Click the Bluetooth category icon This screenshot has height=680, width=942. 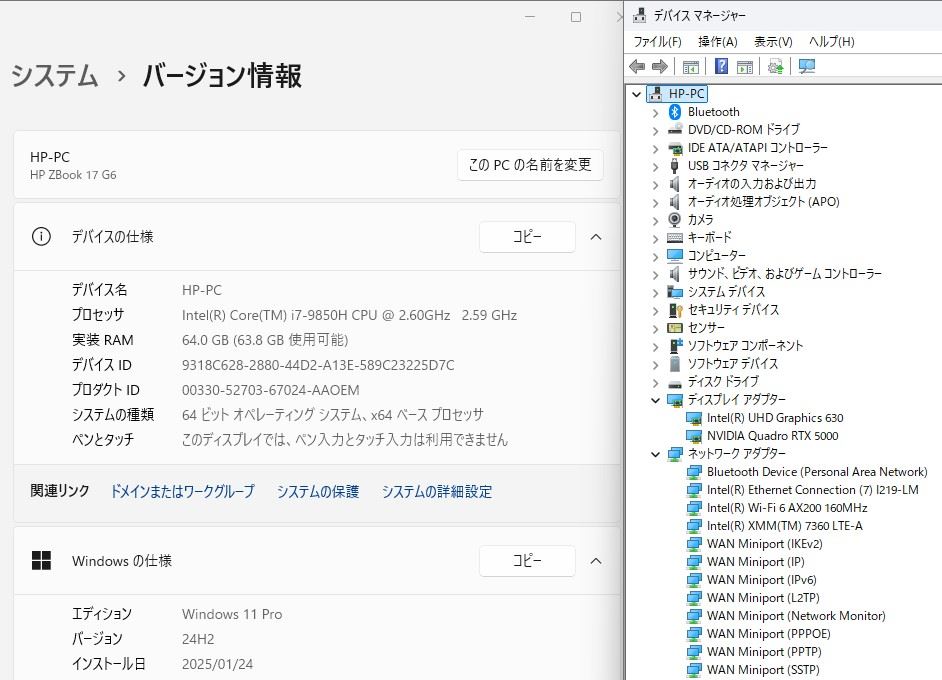[675, 112]
